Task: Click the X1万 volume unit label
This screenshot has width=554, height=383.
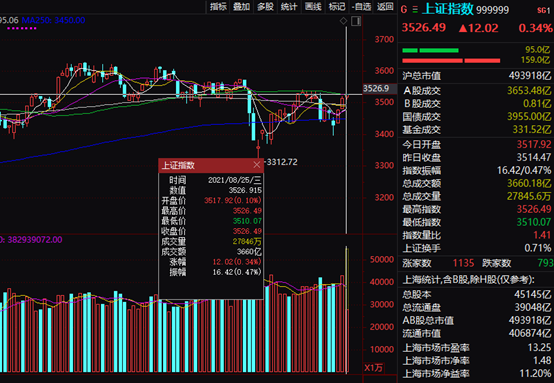Action: [373, 368]
